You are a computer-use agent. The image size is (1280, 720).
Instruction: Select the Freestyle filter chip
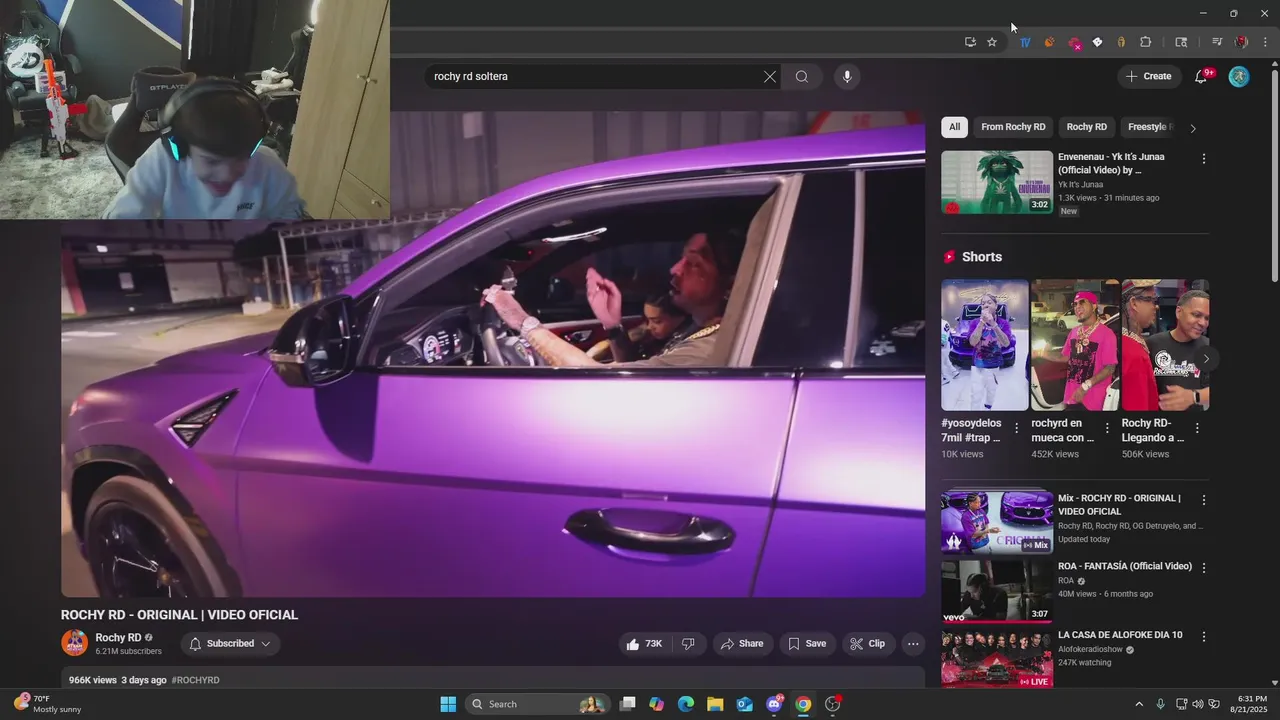(1148, 127)
